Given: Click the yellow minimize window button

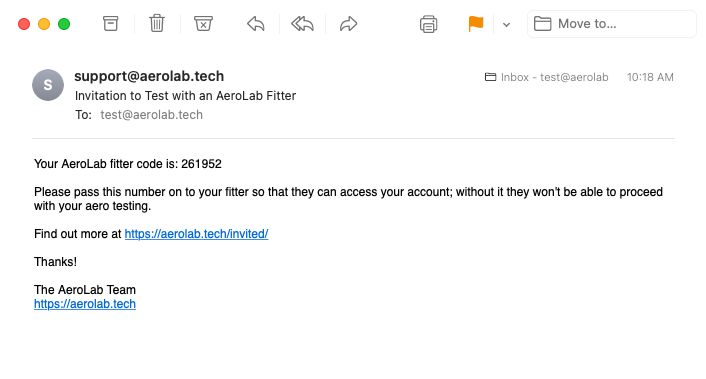Looking at the screenshot, I should [44, 24].
